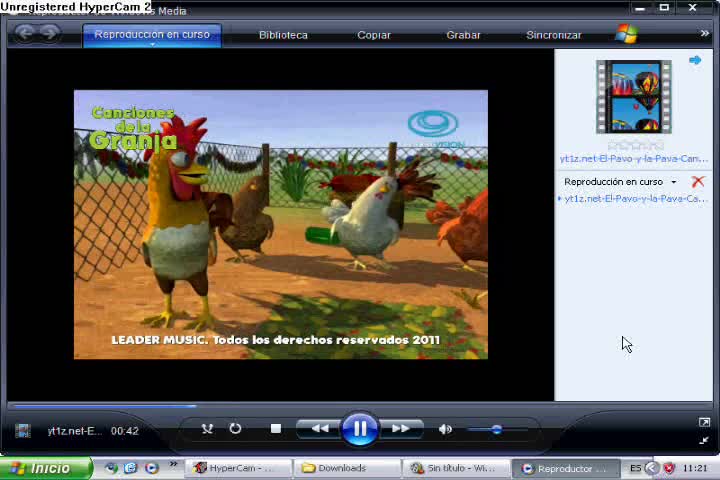The image size is (720, 480).
Task: Expand the hidden tabs chevron
Action: pyautogui.click(x=704, y=33)
